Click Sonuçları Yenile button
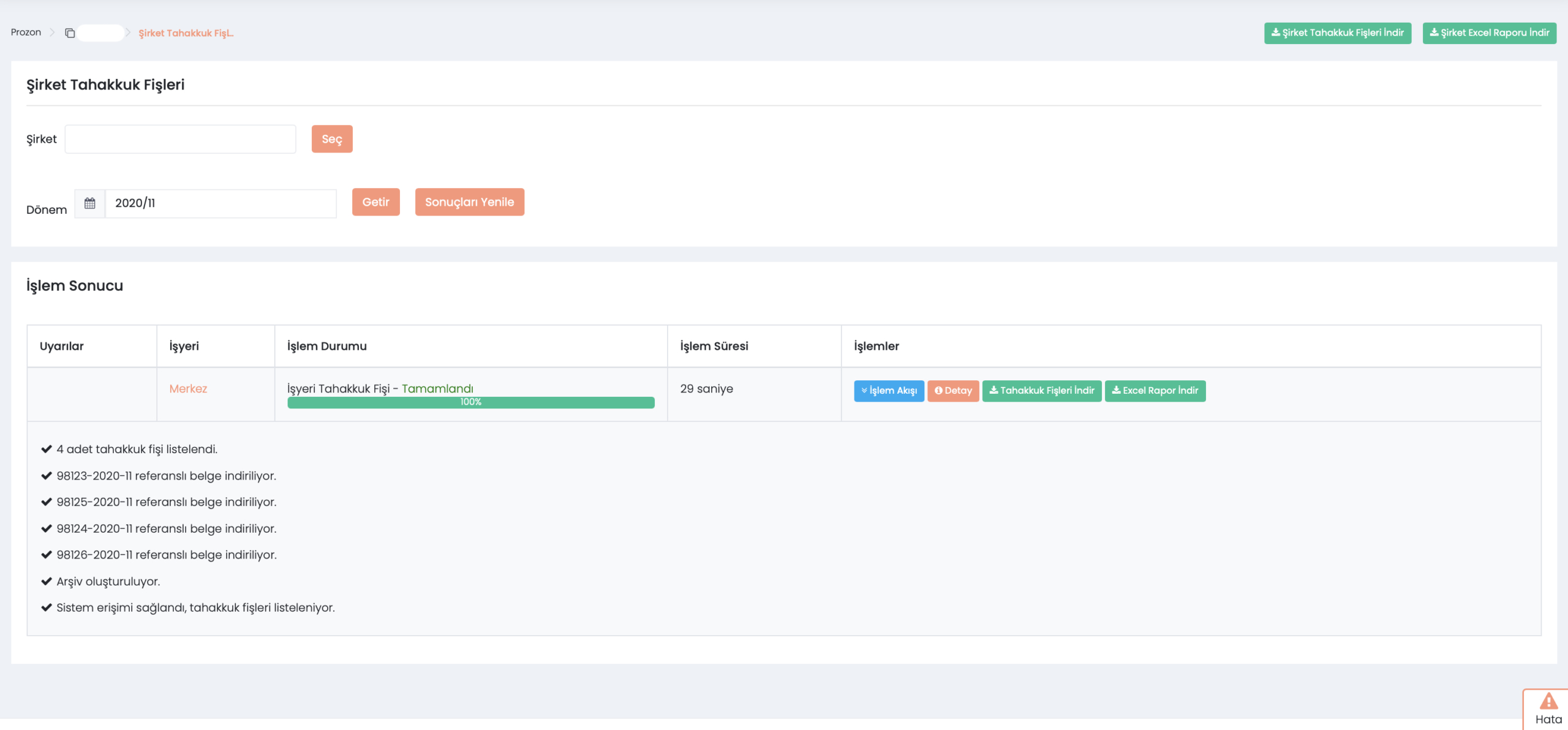Screen dimensions: 1568x730 469,202
